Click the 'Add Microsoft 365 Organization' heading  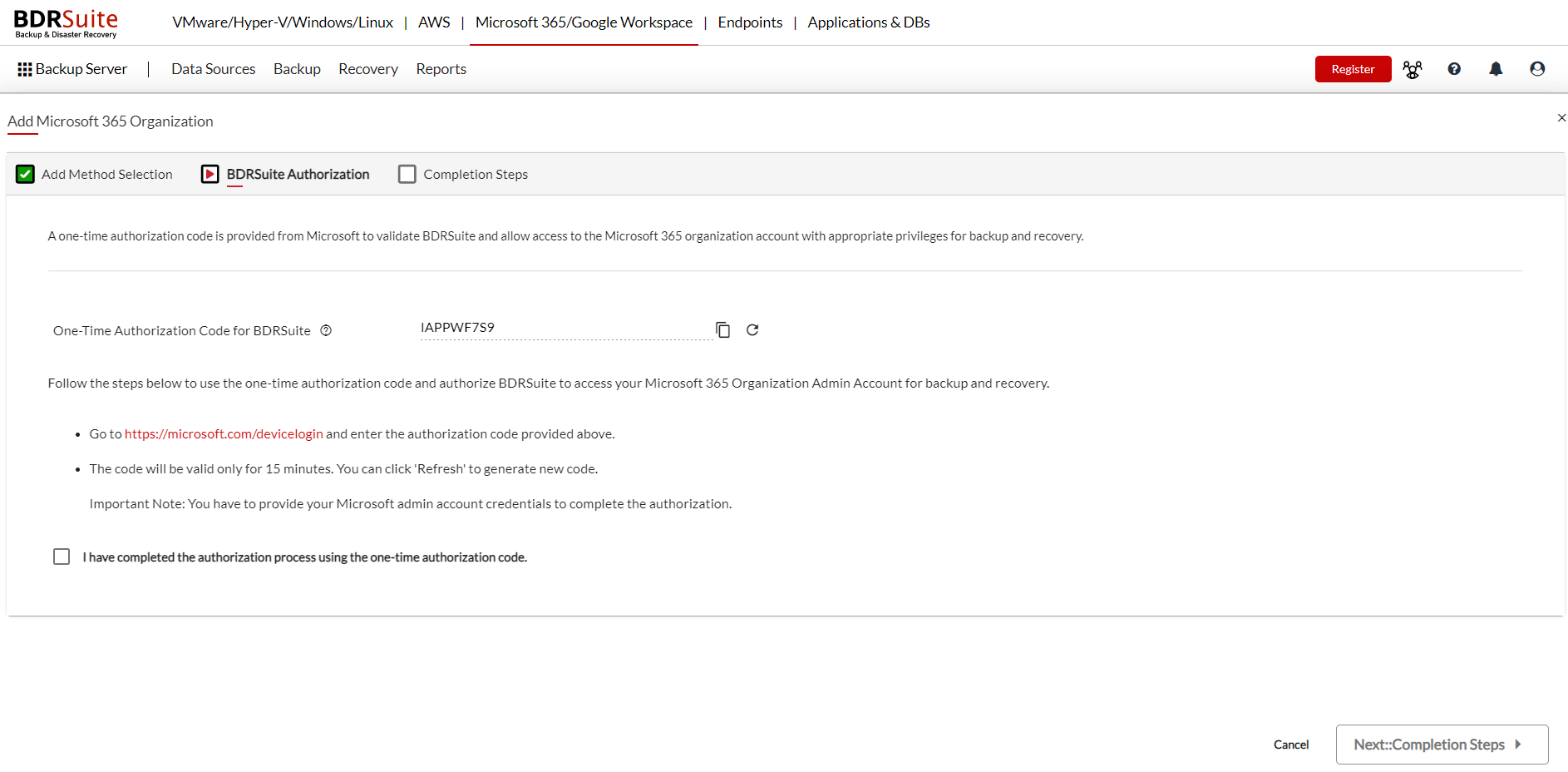[x=111, y=121]
